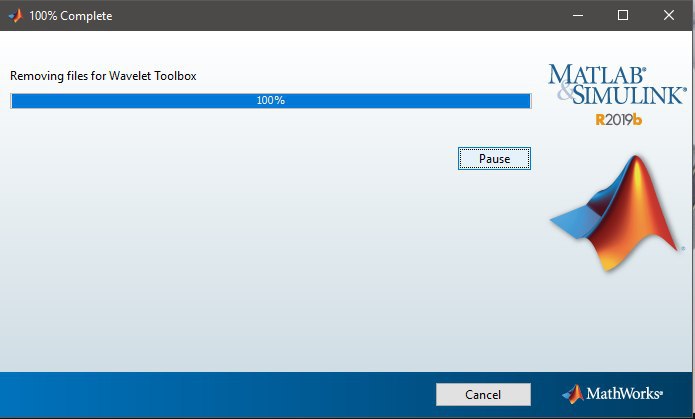Viewport: 695px width, 419px height.
Task: Maximize the uninstaller window
Action: pyautogui.click(x=623, y=16)
